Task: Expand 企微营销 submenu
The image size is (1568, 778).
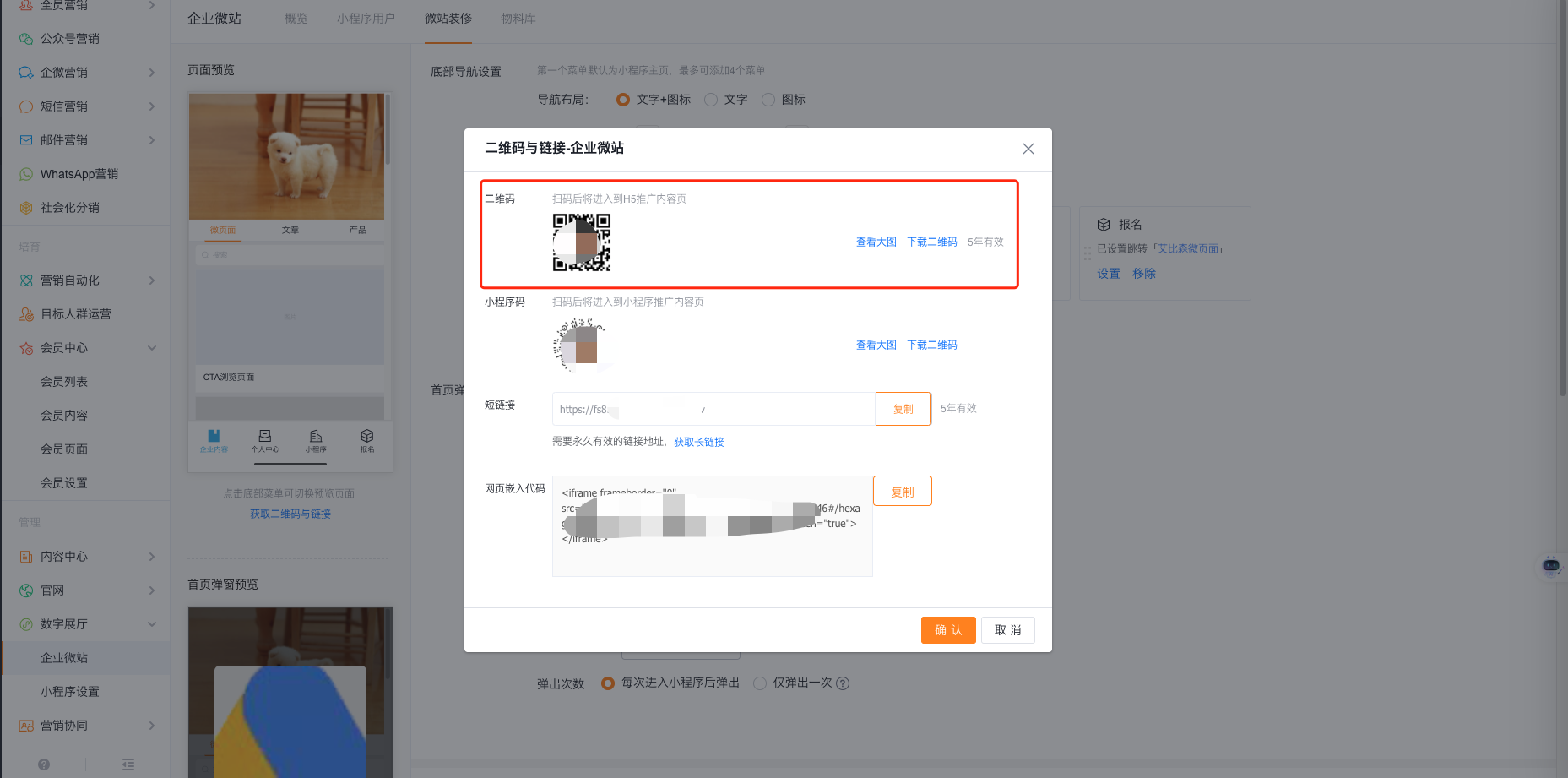Action: click(x=152, y=73)
